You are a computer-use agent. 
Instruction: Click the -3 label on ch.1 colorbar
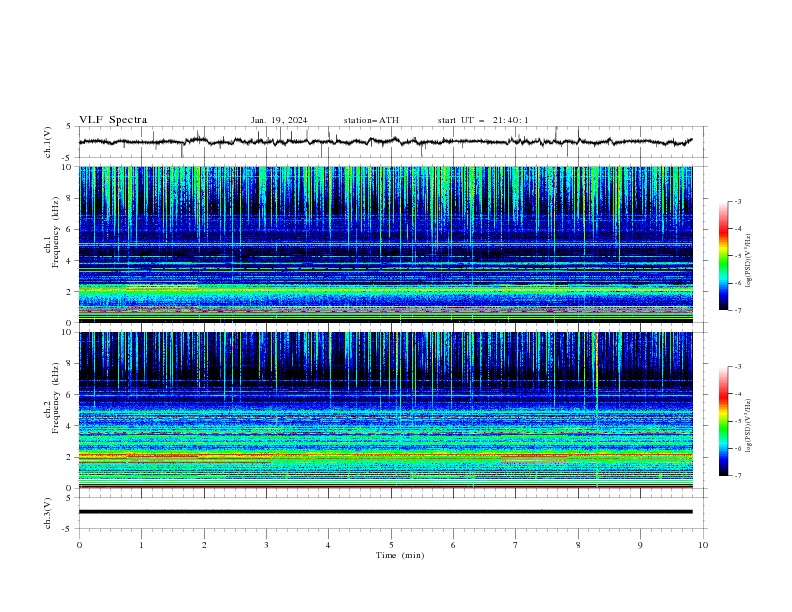[738, 201]
